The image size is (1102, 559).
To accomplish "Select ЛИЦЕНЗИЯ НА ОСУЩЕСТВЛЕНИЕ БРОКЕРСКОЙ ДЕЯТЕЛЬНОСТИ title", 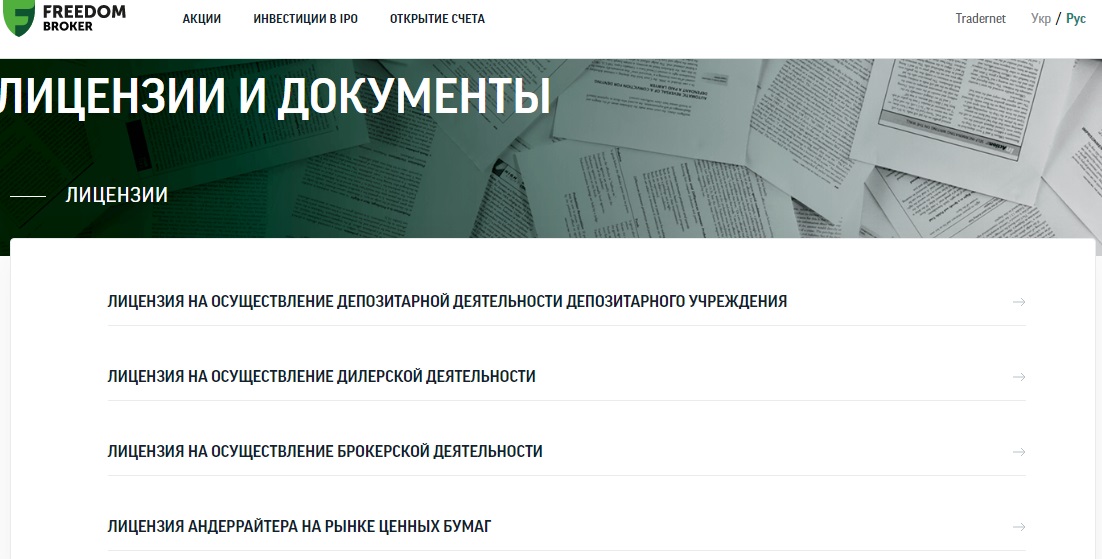I will click(x=325, y=452).
